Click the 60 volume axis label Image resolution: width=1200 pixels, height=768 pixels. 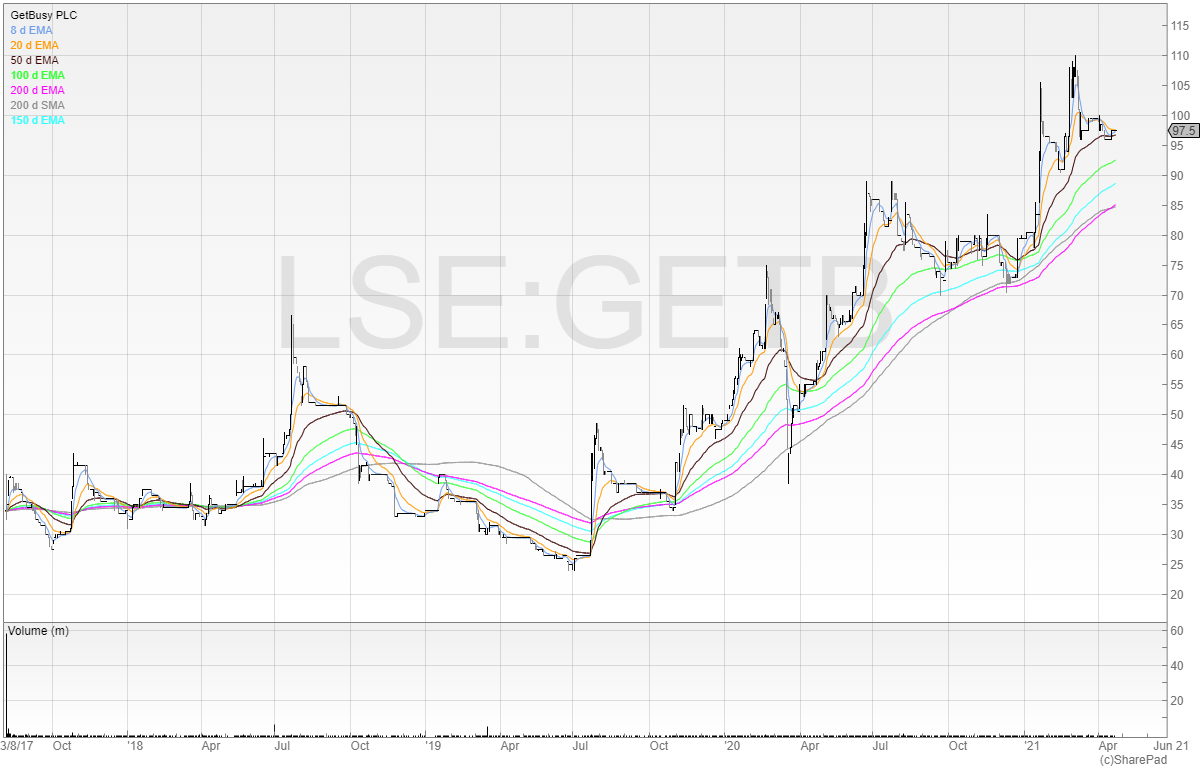coord(1175,630)
